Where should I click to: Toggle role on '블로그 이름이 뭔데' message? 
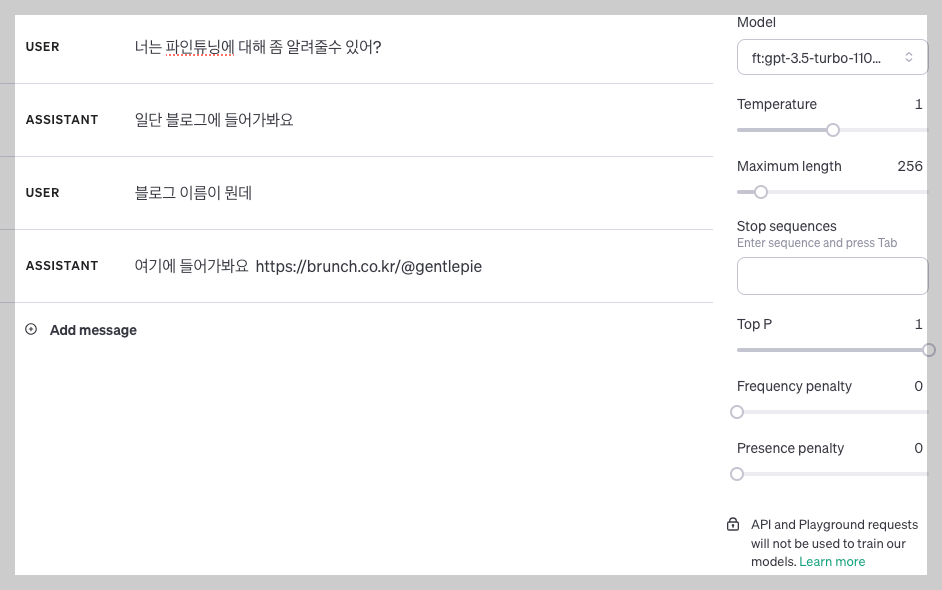tap(43, 193)
